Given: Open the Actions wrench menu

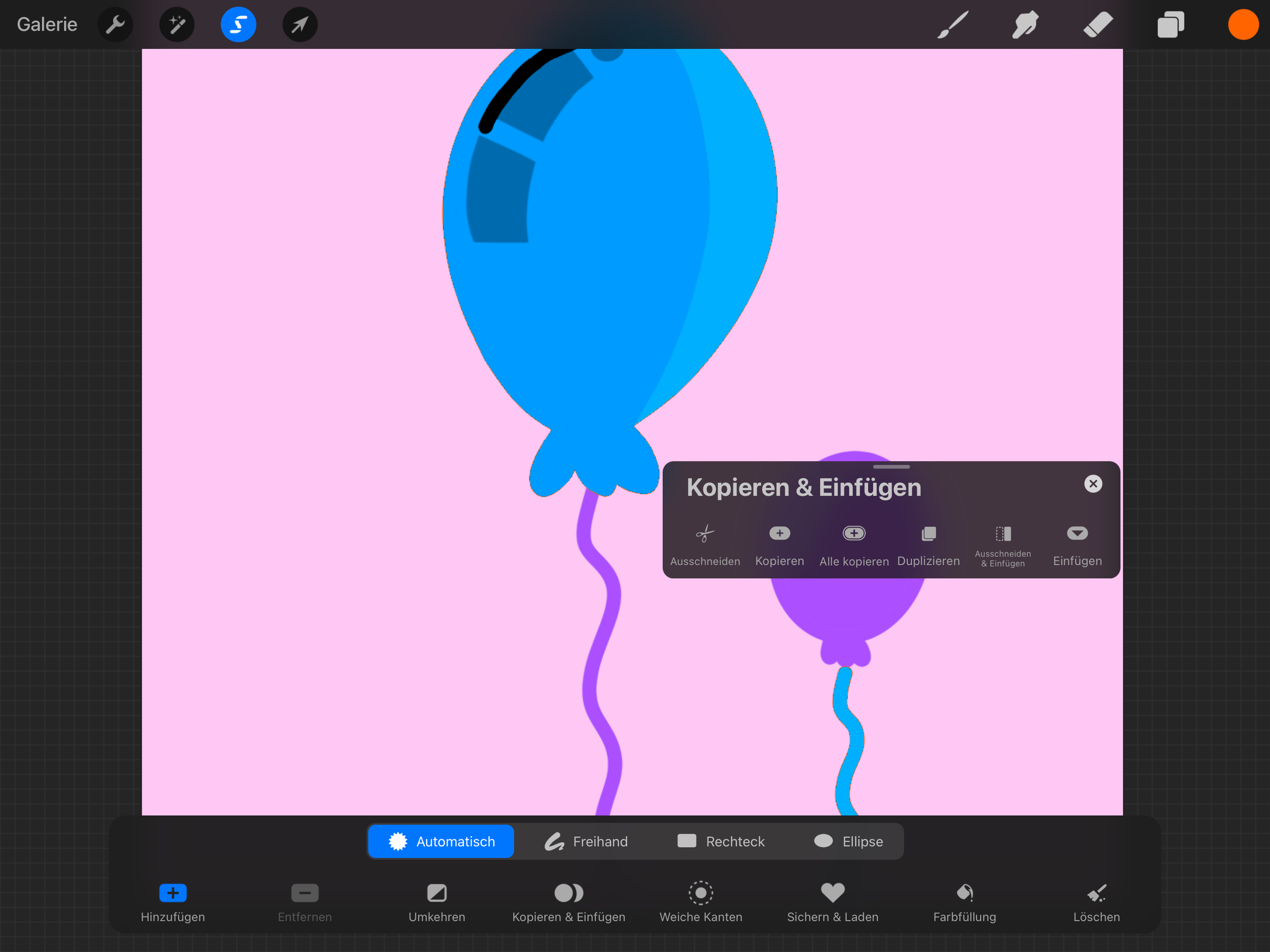Looking at the screenshot, I should (x=115, y=24).
